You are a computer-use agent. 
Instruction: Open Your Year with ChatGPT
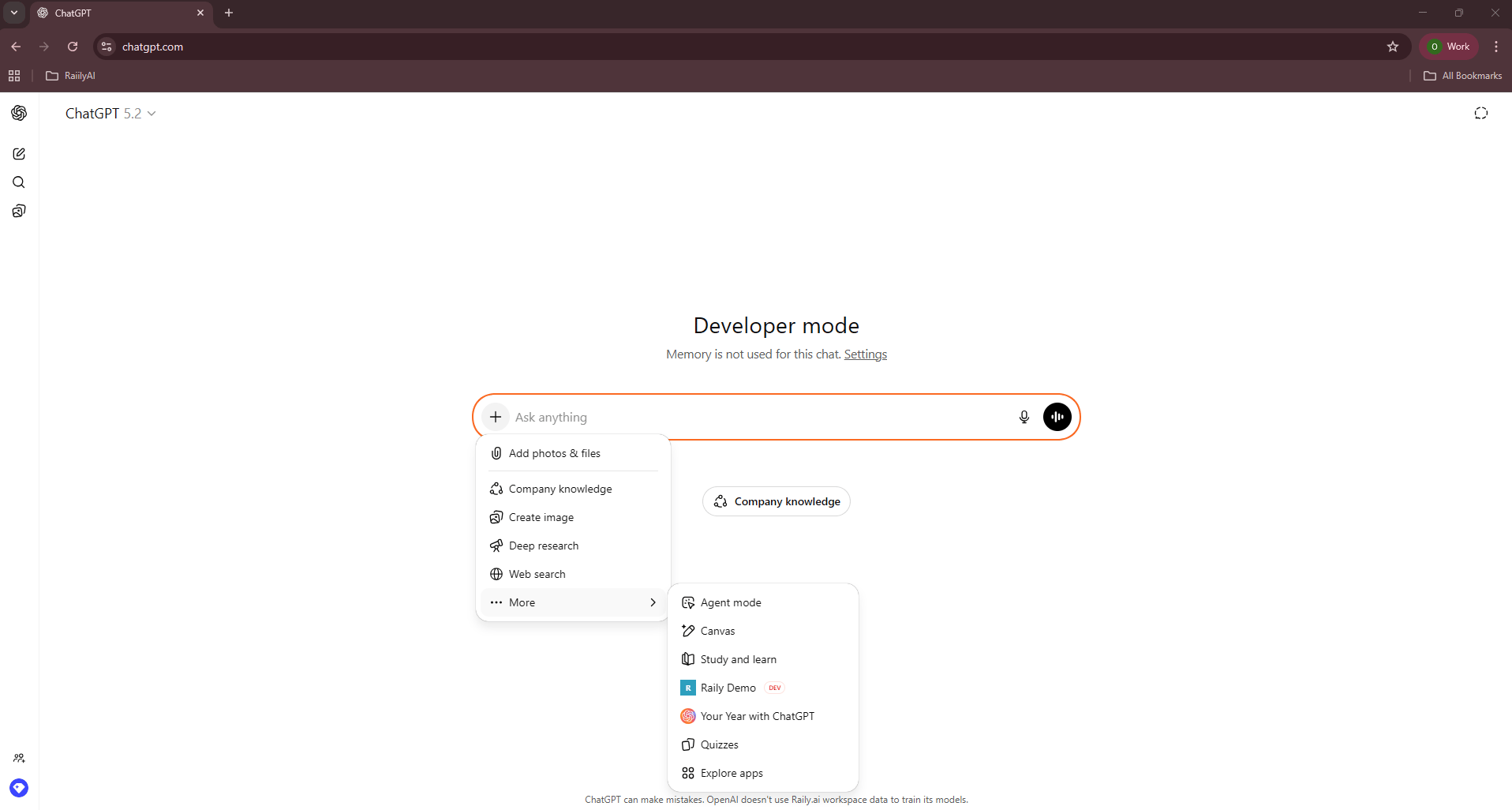point(763,716)
